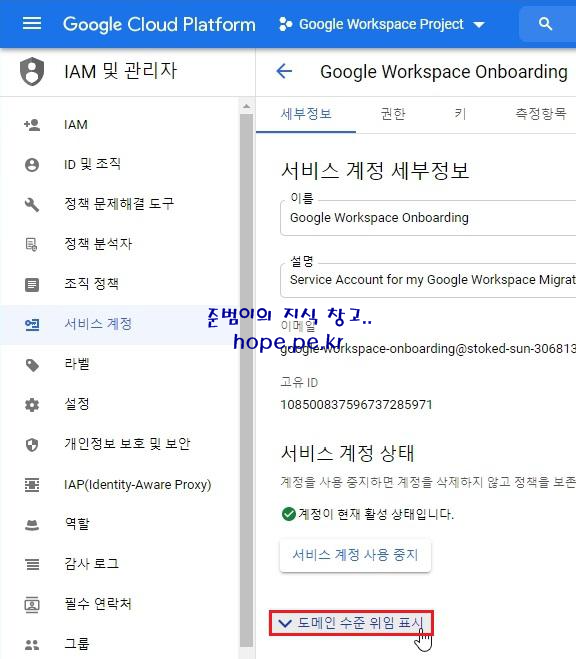
Task: Click the 서비스 계정 사용 중지 button
Action: tap(355, 555)
